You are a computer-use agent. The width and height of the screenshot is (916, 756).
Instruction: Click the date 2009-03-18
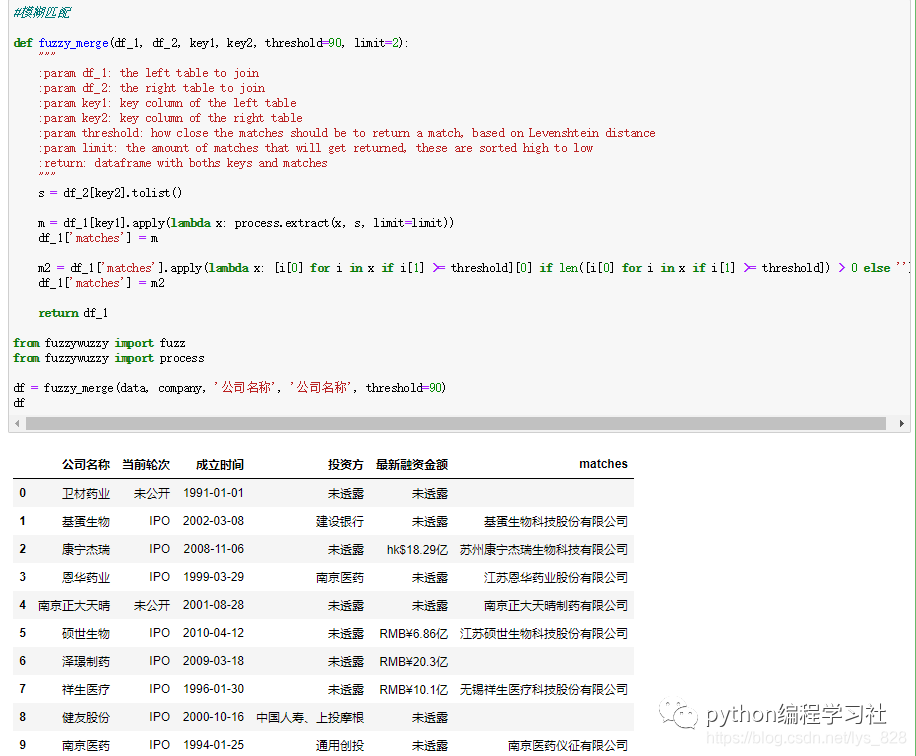213,661
